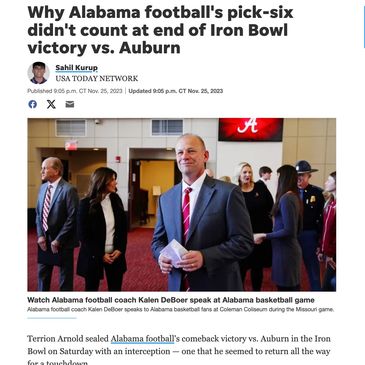The image size is (365, 365).
Task: Click the woman in black coat in the photo
Action: pos(102,227)
